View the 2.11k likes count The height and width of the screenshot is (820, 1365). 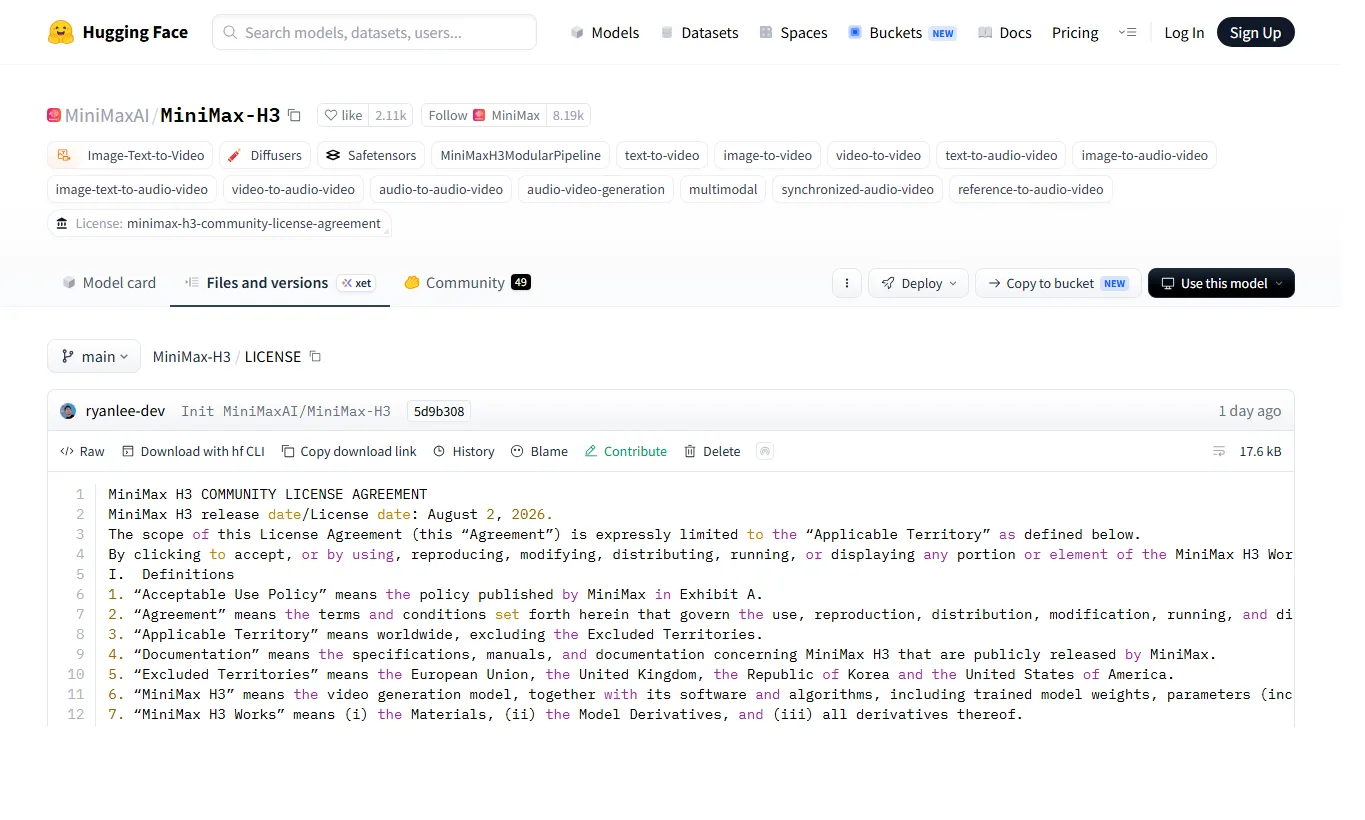pos(391,115)
